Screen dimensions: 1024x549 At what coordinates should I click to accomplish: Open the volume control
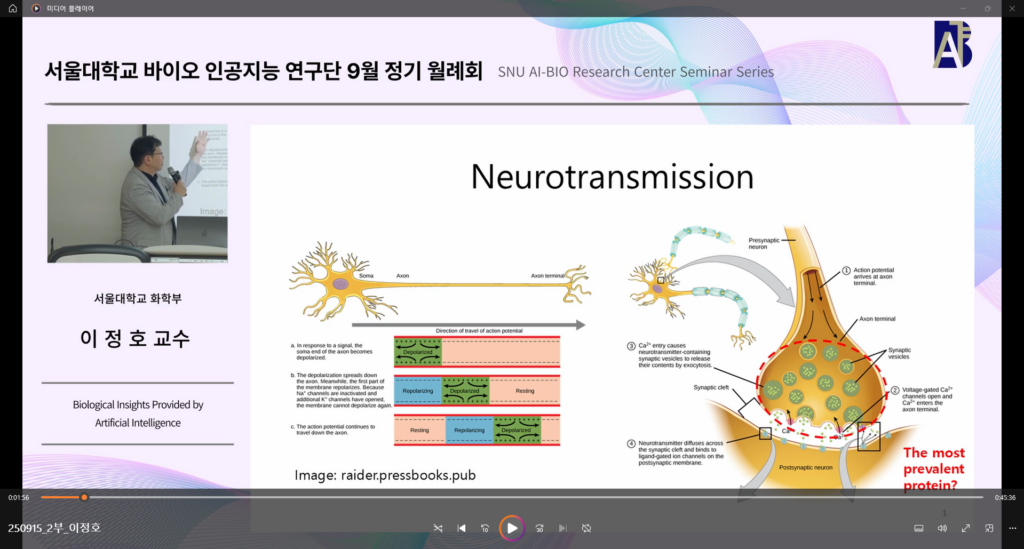pyautogui.click(x=942, y=528)
